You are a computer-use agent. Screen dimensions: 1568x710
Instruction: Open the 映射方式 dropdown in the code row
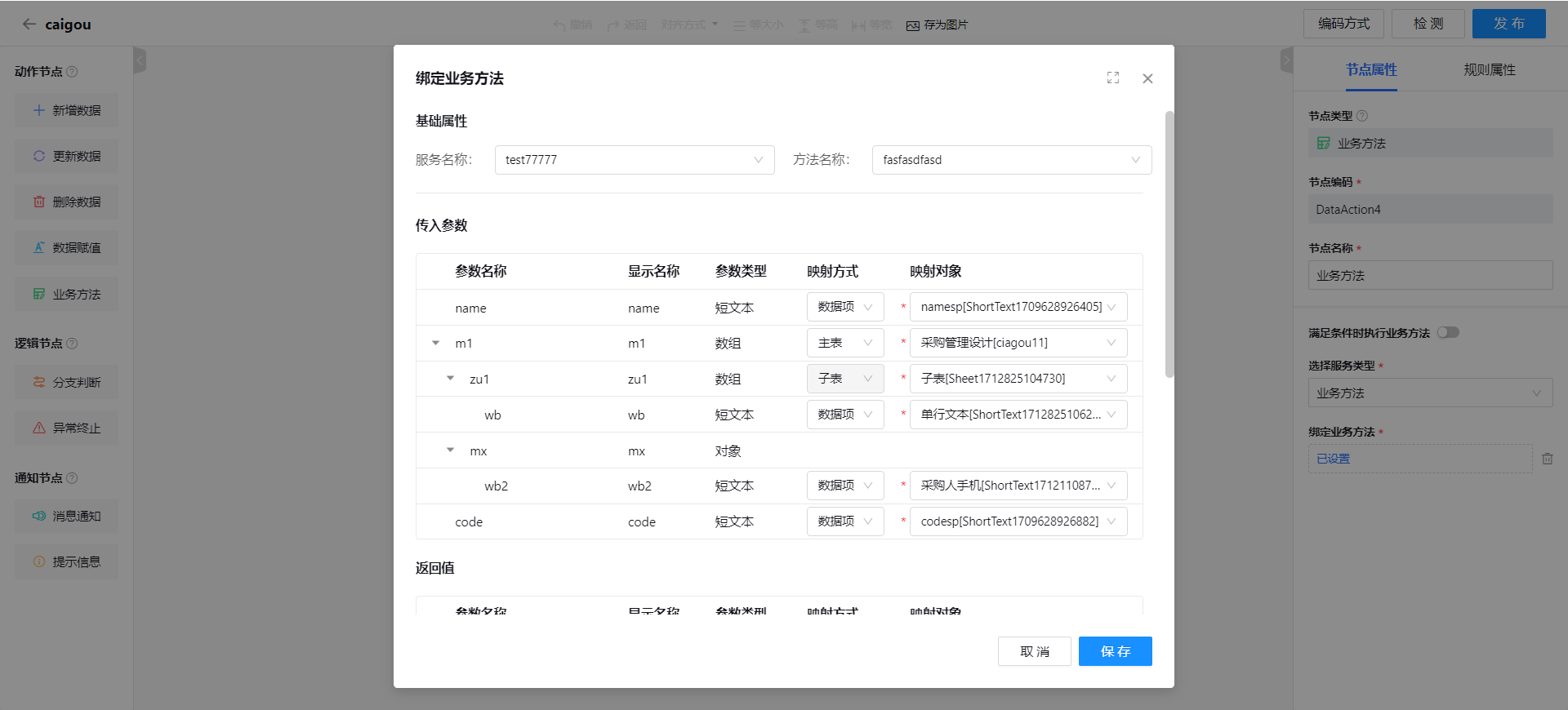(x=845, y=521)
